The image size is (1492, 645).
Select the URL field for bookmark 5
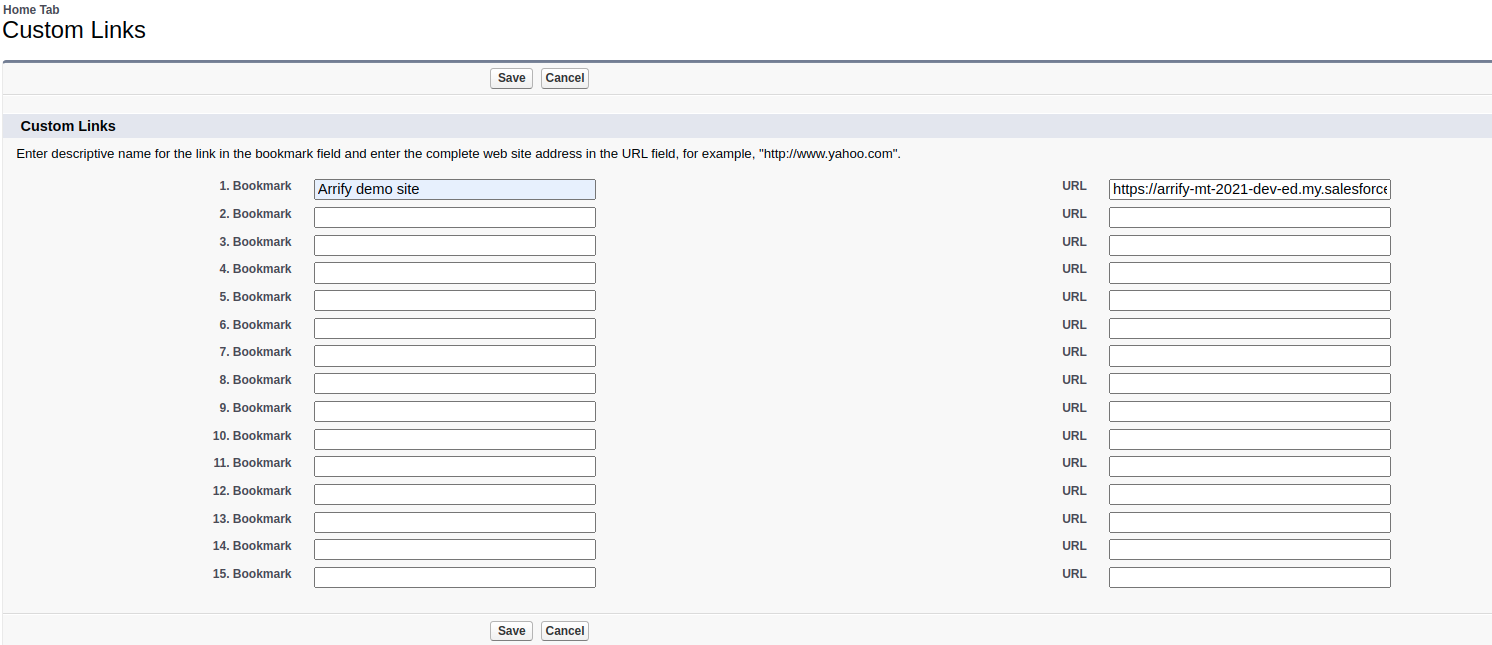pyautogui.click(x=1250, y=300)
